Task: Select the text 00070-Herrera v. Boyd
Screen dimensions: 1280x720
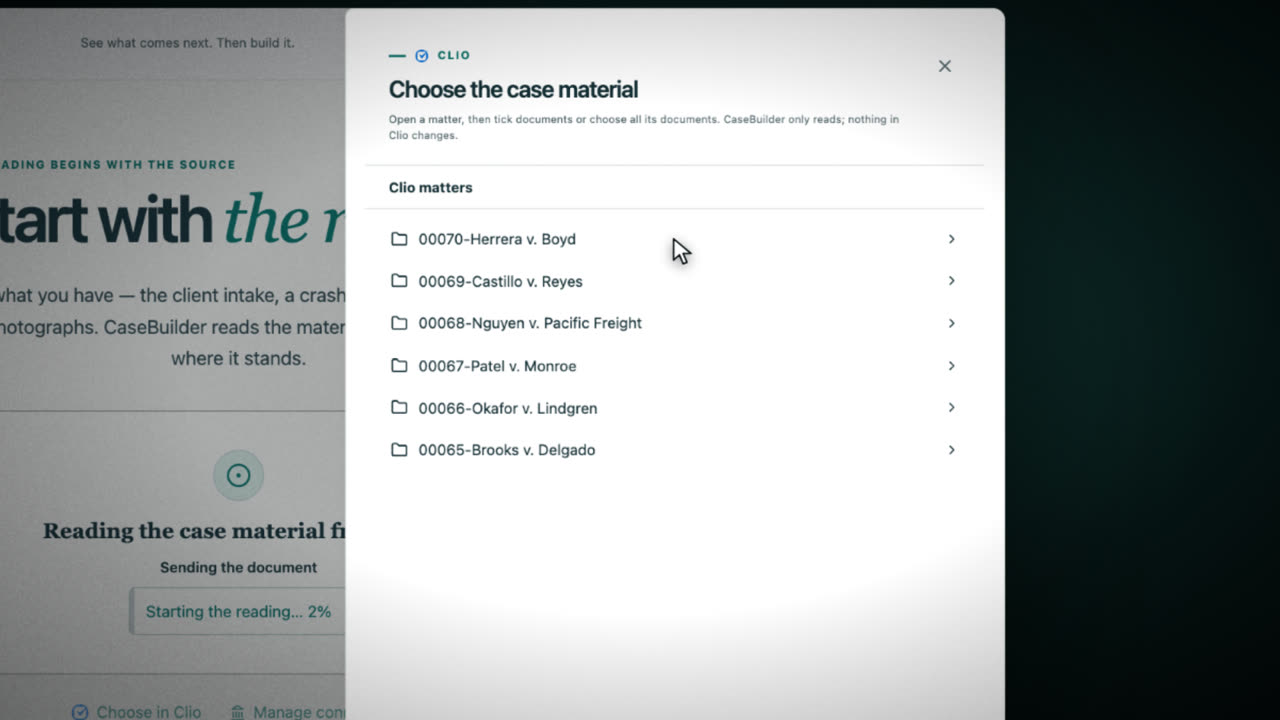Action: 497,239
